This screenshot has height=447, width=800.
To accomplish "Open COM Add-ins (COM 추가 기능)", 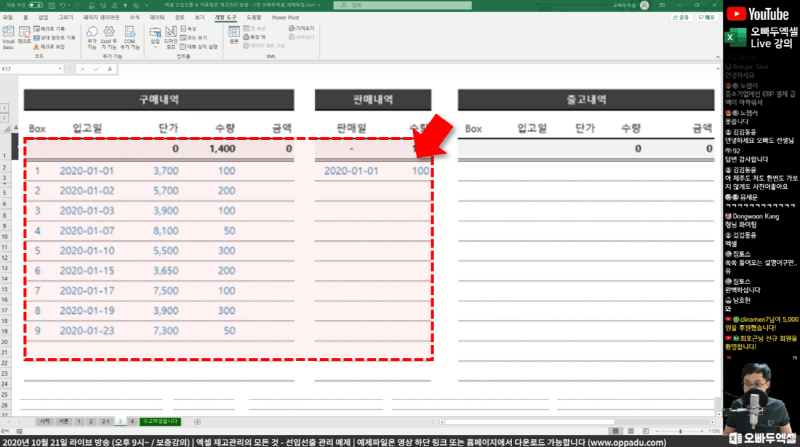I will point(130,38).
